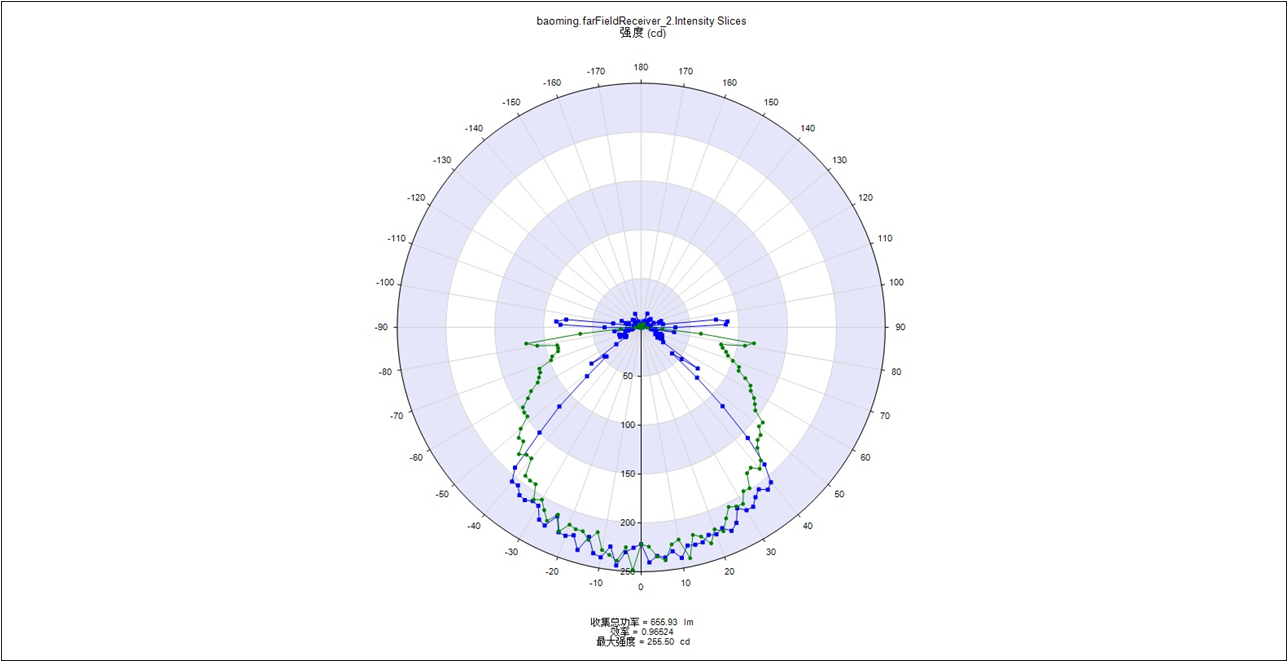Click the '-30' angle label
1288x662 pixels.
click(511, 552)
